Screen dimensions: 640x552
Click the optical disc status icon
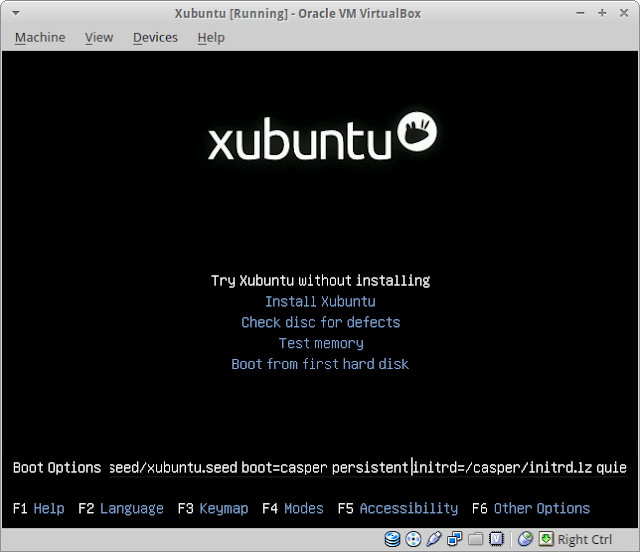point(413,539)
